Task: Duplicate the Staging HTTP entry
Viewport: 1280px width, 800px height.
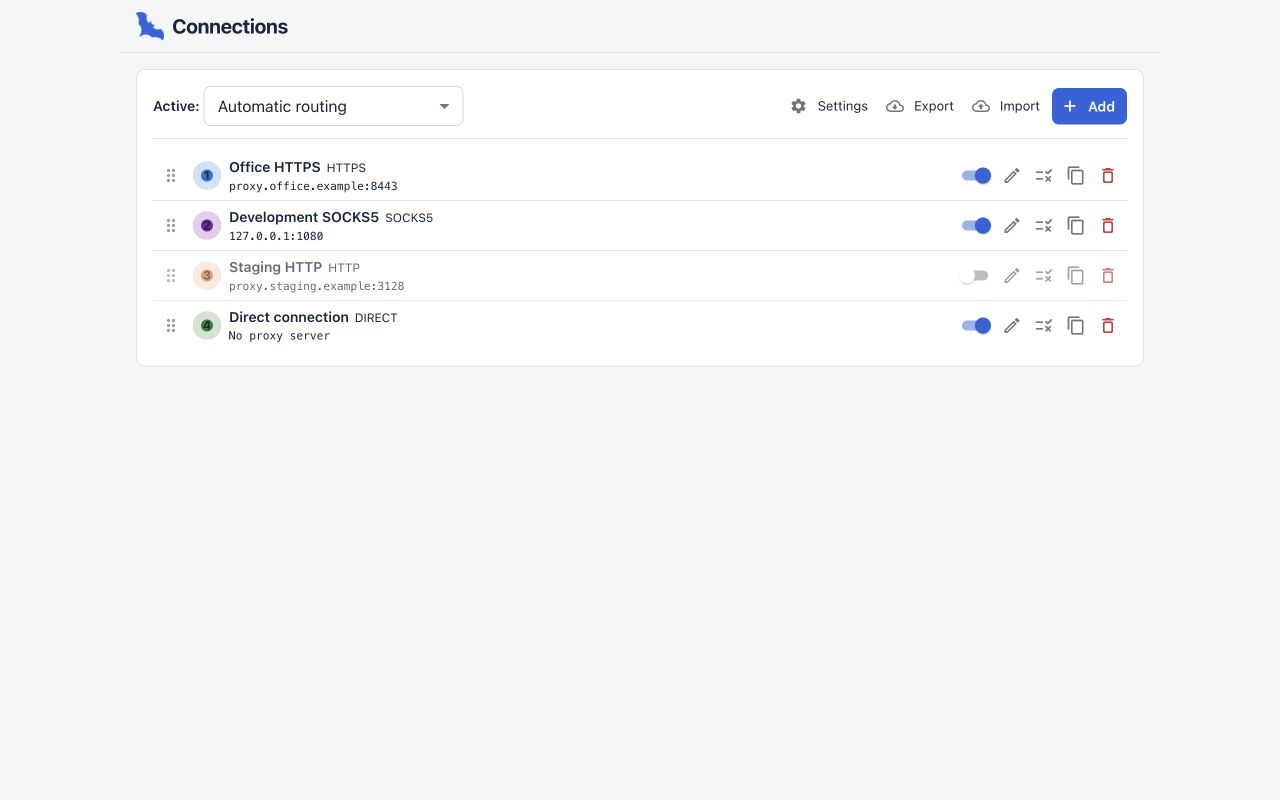Action: point(1076,276)
